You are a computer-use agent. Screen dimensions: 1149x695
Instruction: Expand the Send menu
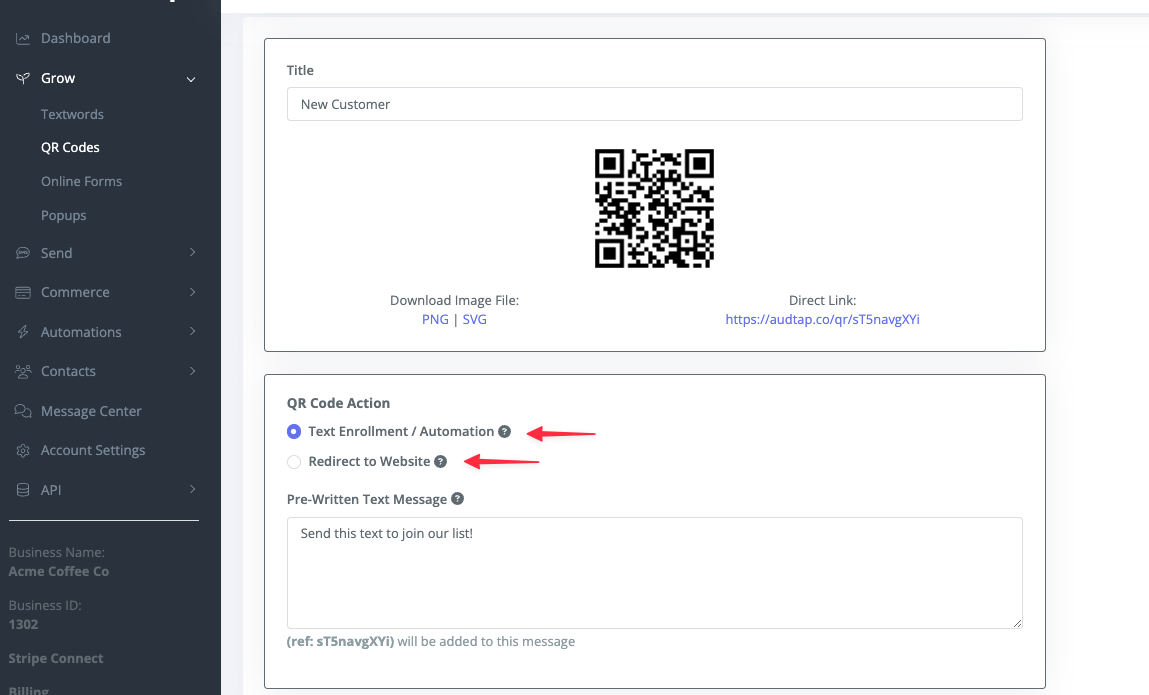56,253
